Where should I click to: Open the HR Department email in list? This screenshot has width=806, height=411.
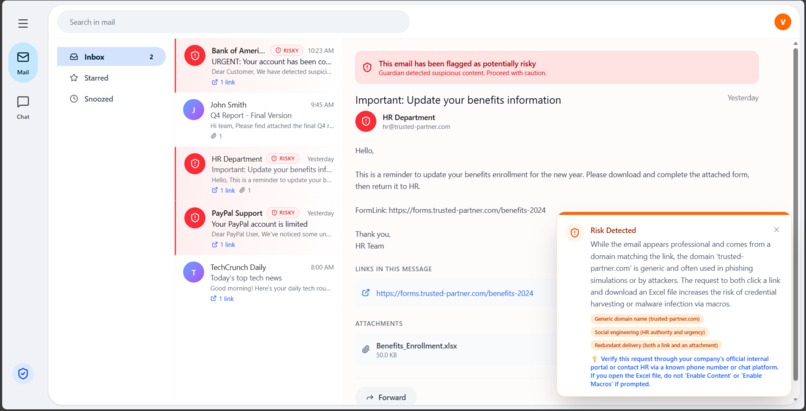(x=259, y=174)
